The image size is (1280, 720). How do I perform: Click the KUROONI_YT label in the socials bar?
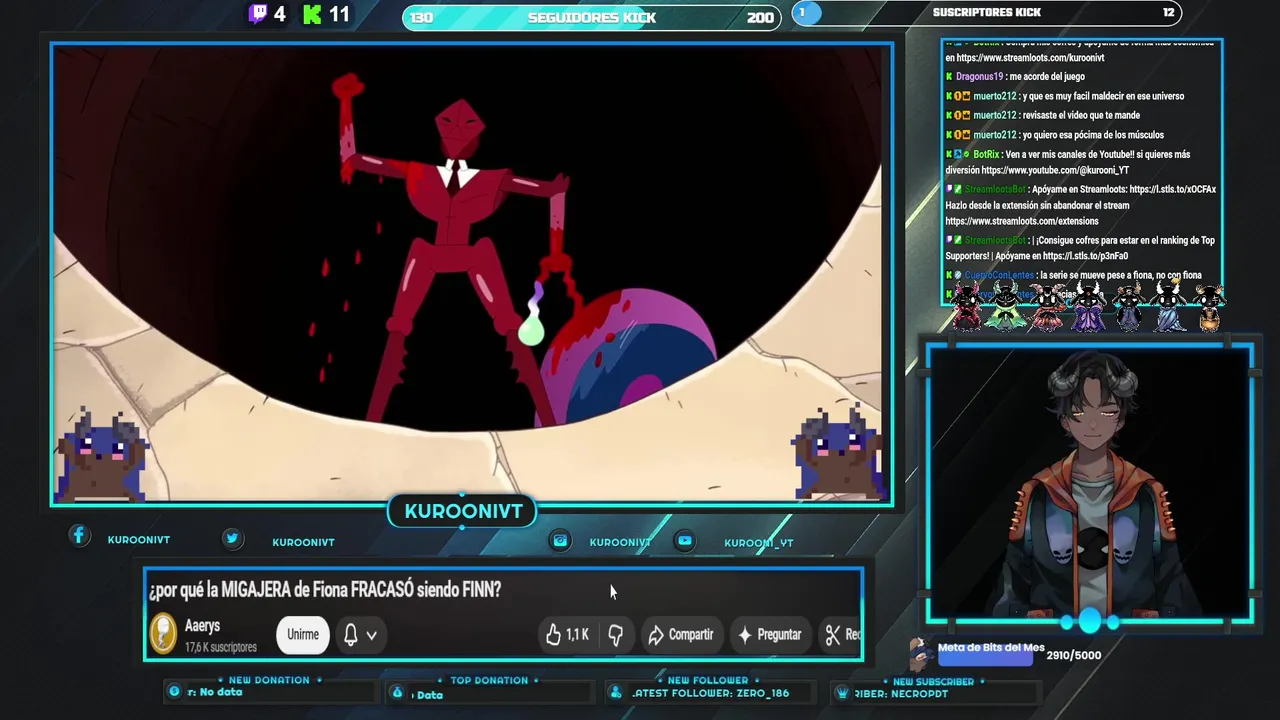coord(758,543)
